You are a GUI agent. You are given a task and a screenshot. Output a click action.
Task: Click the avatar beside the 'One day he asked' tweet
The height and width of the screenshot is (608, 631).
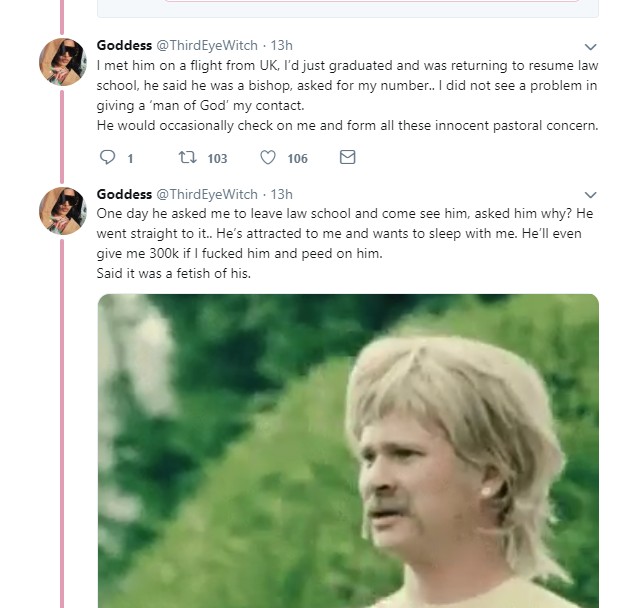coord(62,211)
